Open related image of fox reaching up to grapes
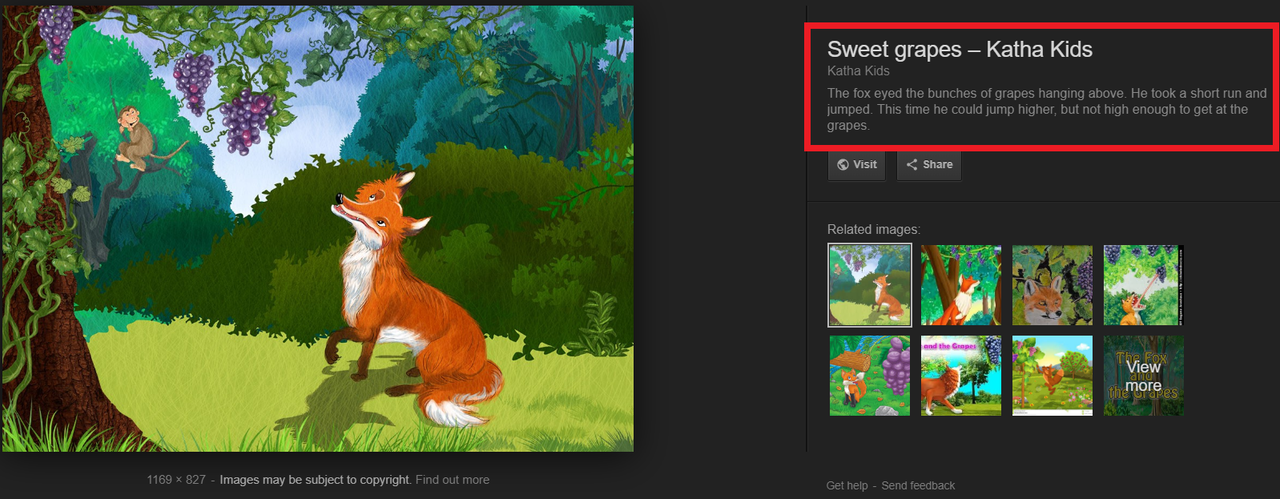This screenshot has width=1280, height=499. (1143, 285)
